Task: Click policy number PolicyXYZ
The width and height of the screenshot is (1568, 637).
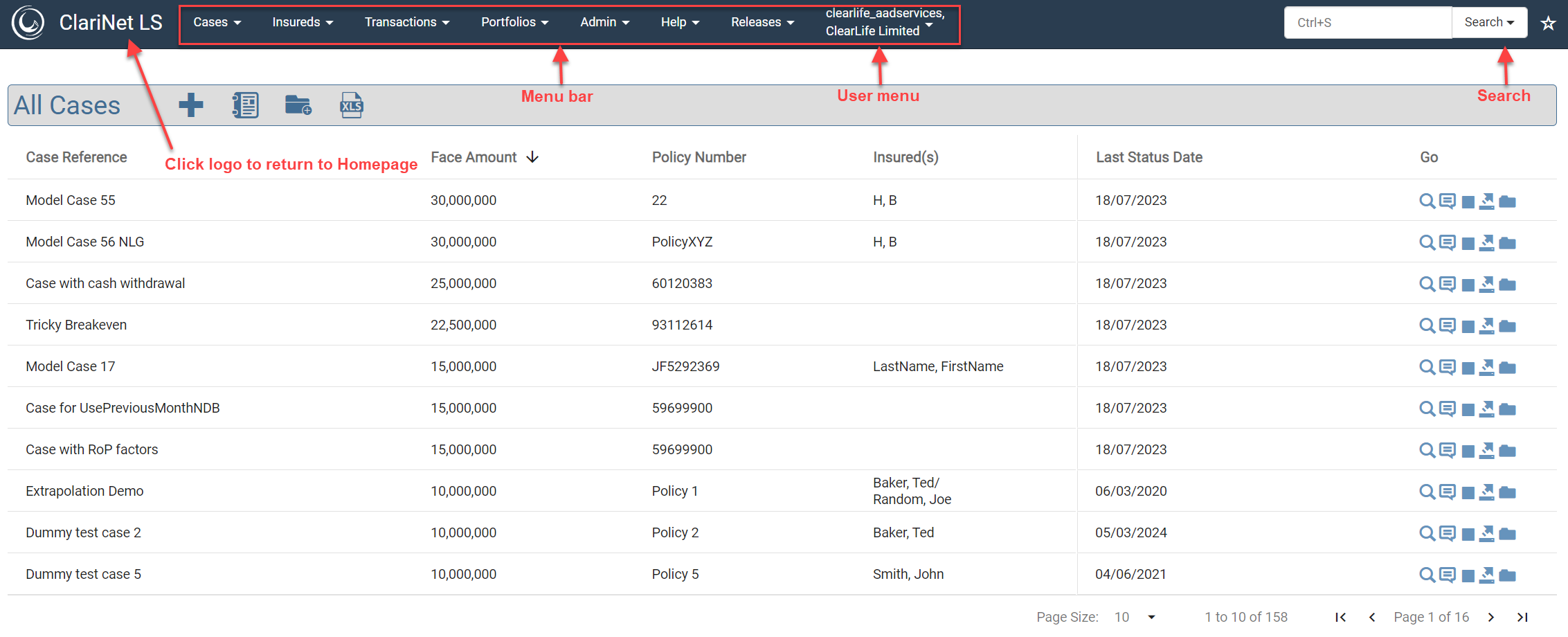Action: tap(682, 242)
